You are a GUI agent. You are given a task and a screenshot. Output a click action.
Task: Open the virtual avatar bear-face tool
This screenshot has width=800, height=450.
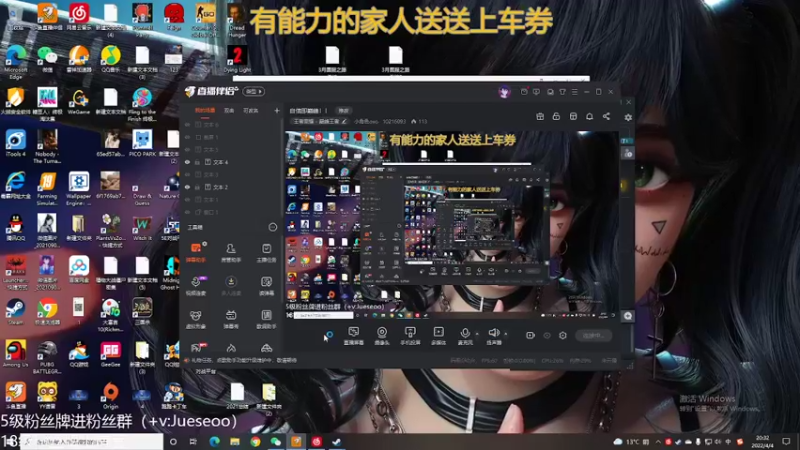tap(196, 319)
